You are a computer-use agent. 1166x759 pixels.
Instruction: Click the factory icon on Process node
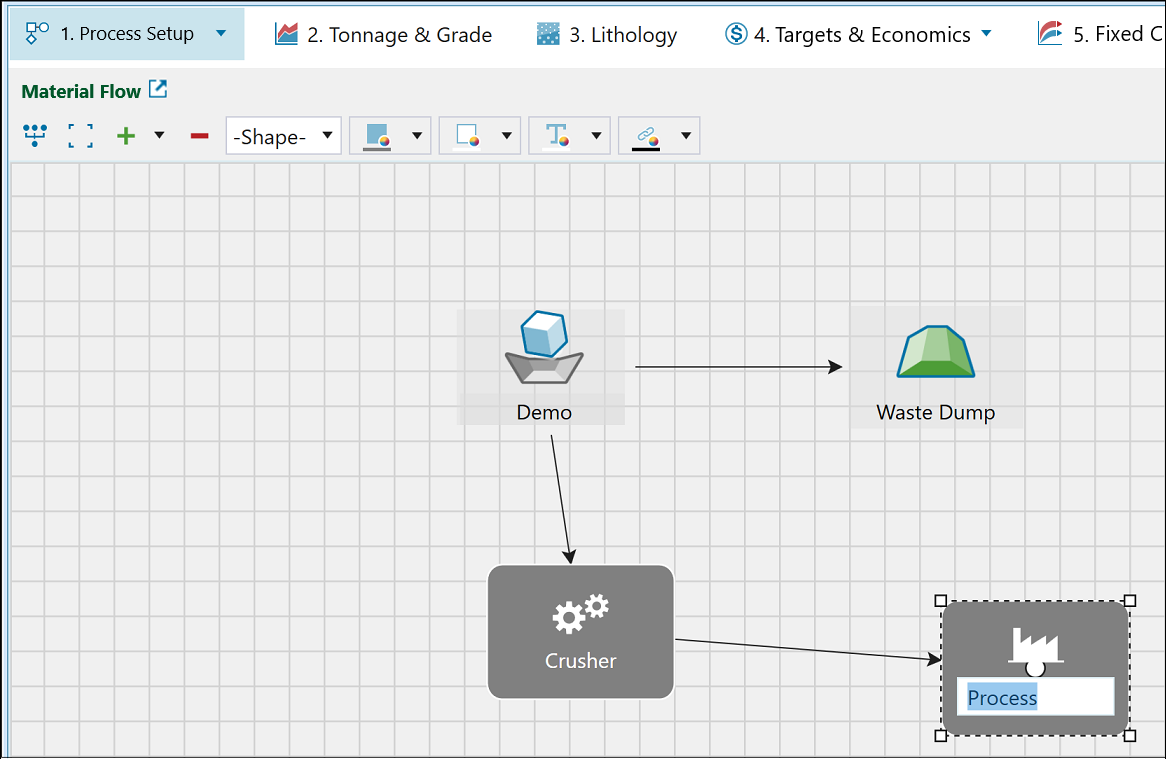1035,644
